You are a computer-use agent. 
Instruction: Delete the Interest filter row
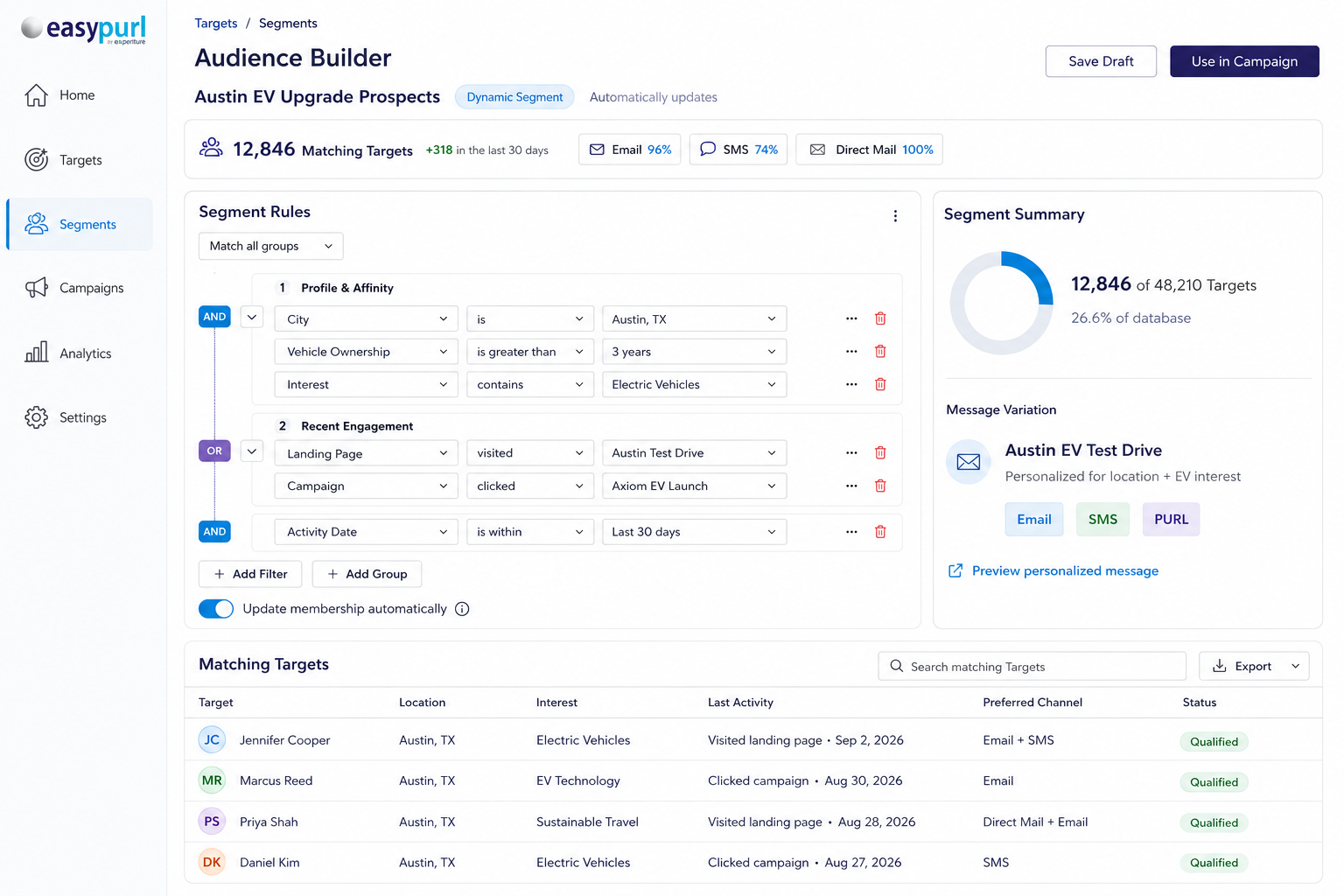click(880, 384)
